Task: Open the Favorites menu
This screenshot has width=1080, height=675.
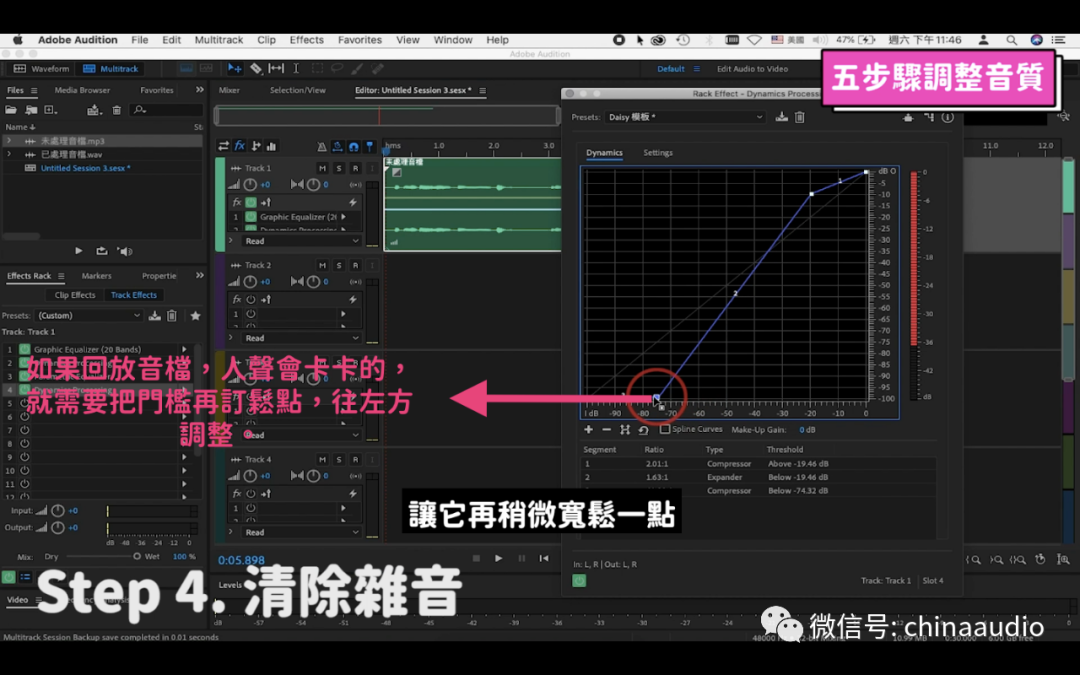Action: point(360,40)
